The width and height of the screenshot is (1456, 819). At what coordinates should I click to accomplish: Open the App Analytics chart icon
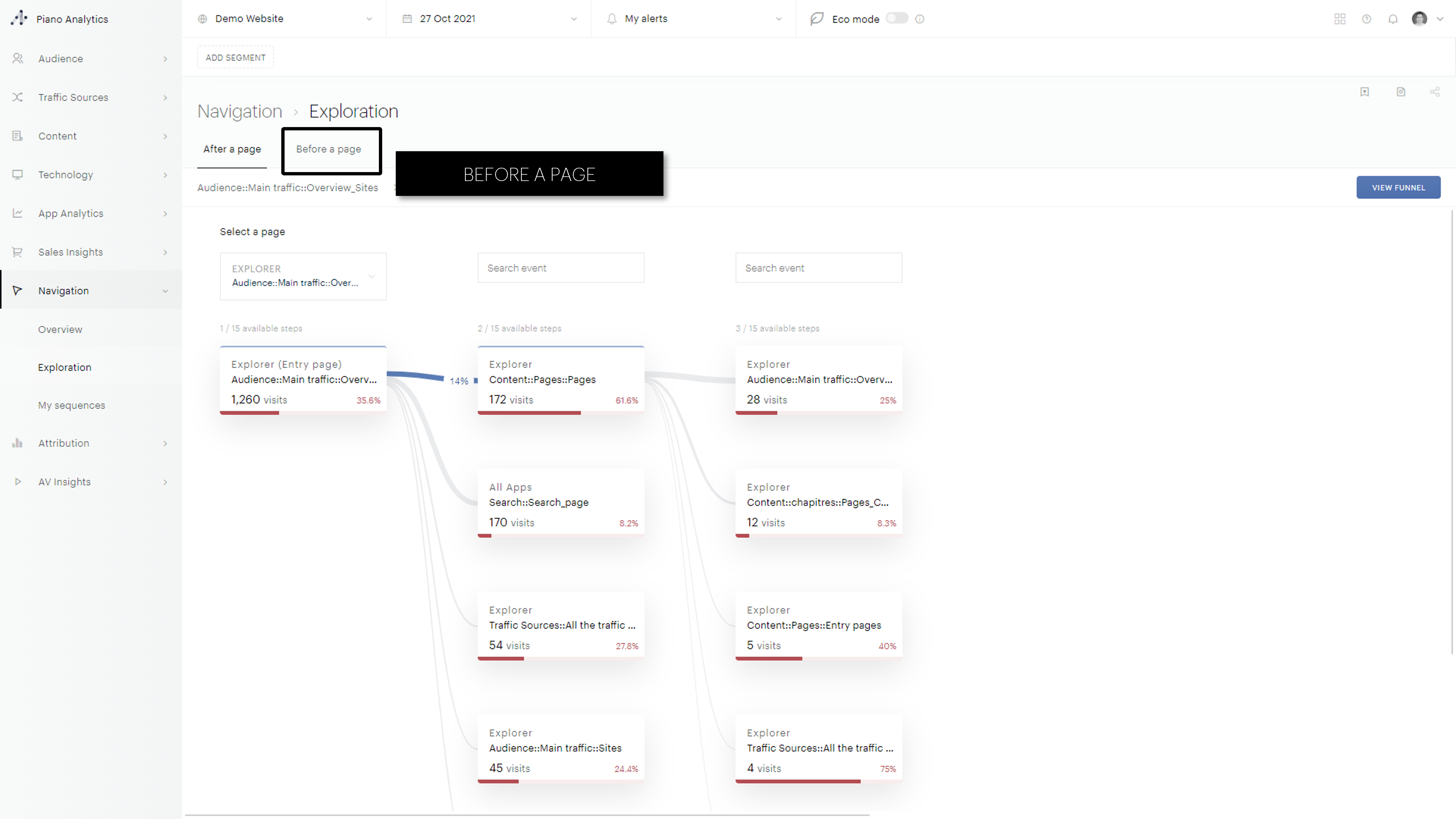click(17, 213)
